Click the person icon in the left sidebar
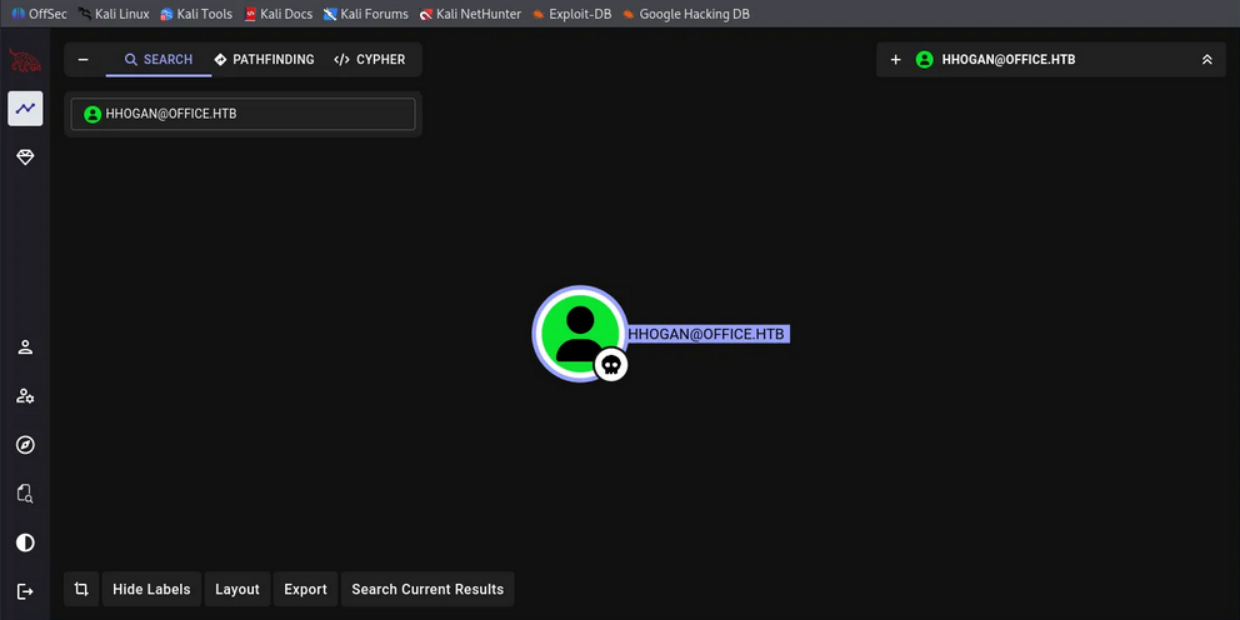Viewport: 1240px width, 620px height. click(25, 347)
